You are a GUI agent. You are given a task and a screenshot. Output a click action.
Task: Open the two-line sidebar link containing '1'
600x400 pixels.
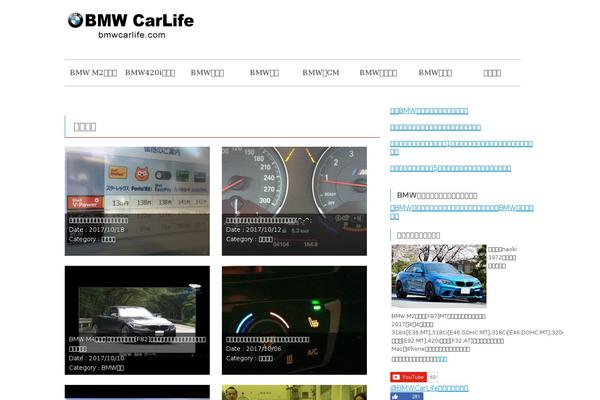click(x=461, y=148)
